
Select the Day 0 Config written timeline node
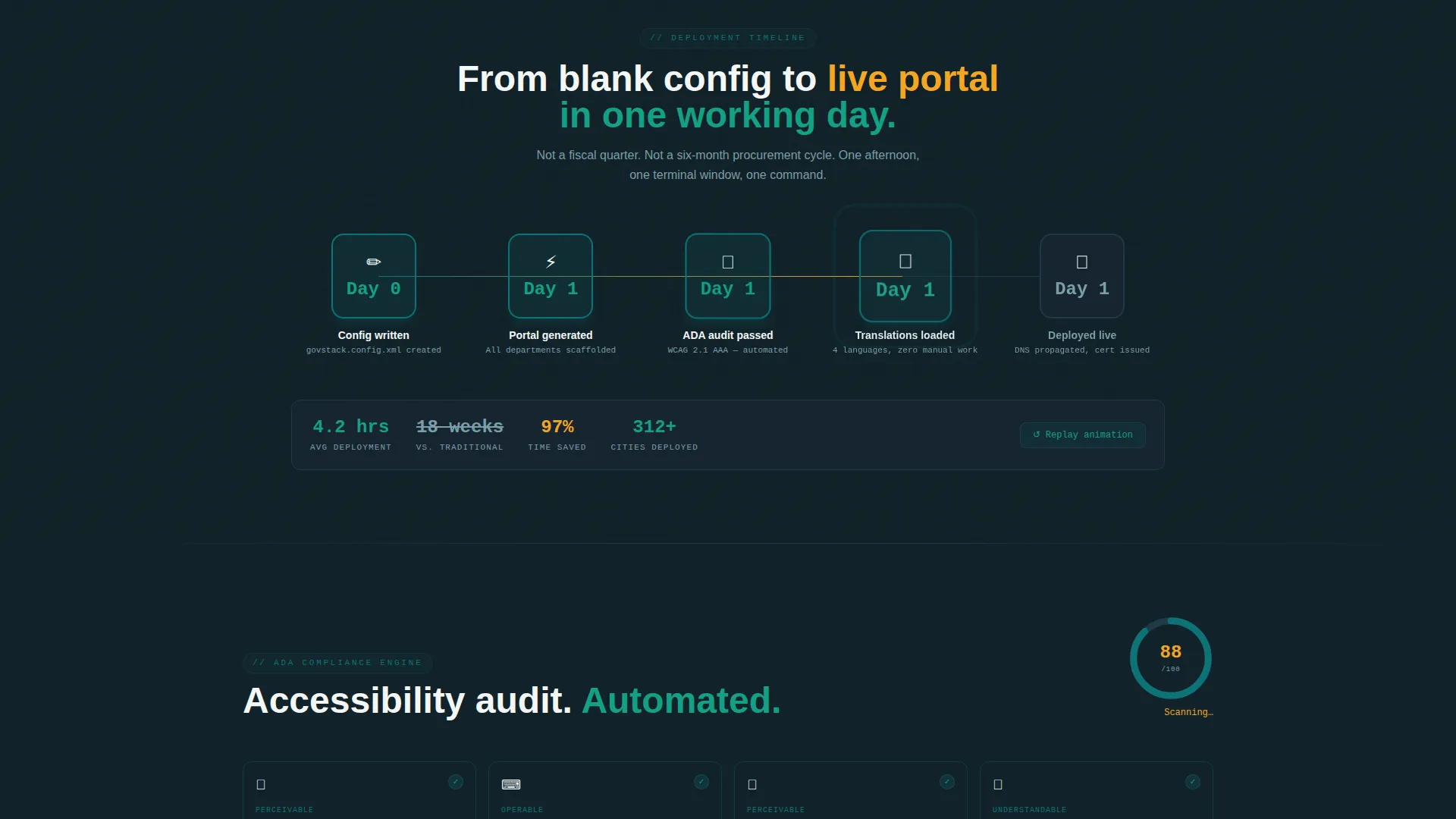coord(374,276)
